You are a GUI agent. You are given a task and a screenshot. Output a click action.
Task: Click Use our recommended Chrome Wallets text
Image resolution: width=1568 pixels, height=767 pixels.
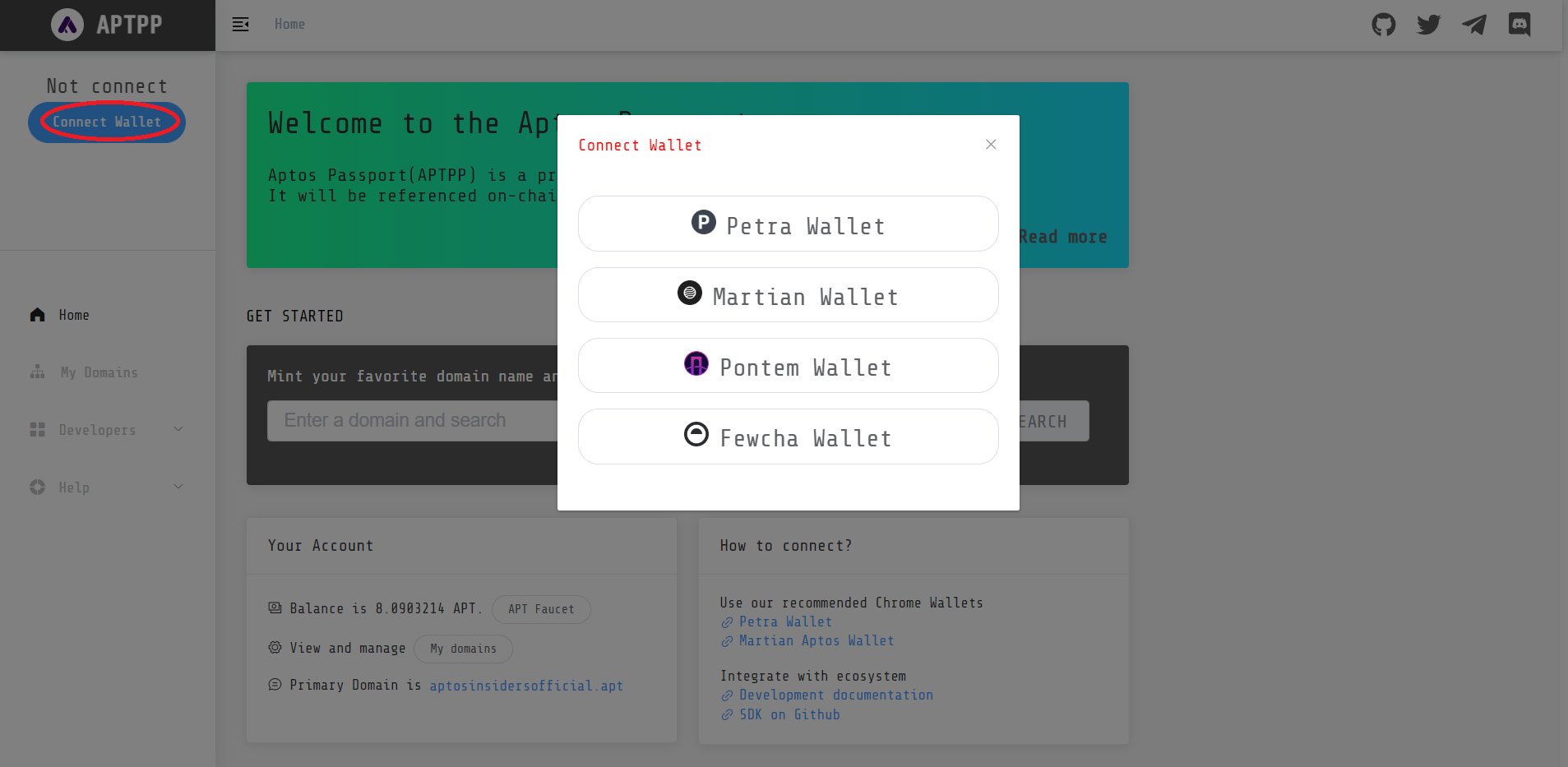(852, 603)
